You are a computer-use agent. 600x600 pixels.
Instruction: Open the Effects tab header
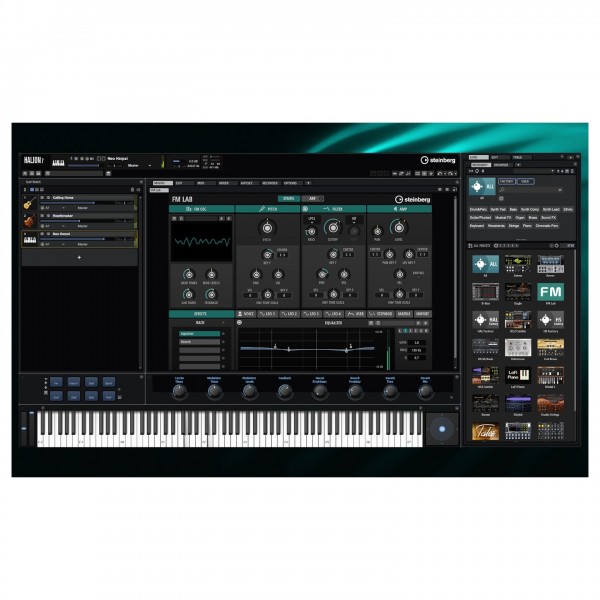pyautogui.click(x=201, y=314)
